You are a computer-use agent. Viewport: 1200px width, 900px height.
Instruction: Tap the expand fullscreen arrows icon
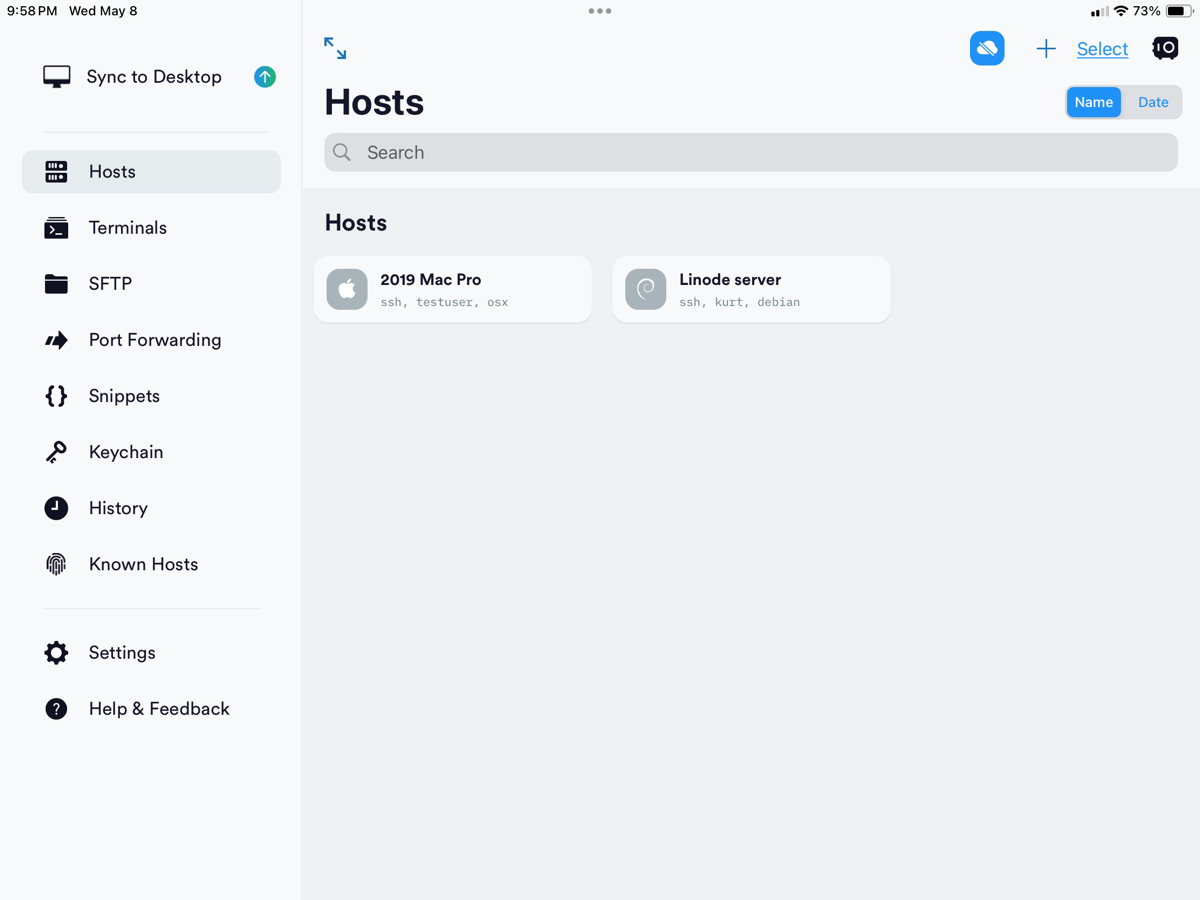point(335,48)
